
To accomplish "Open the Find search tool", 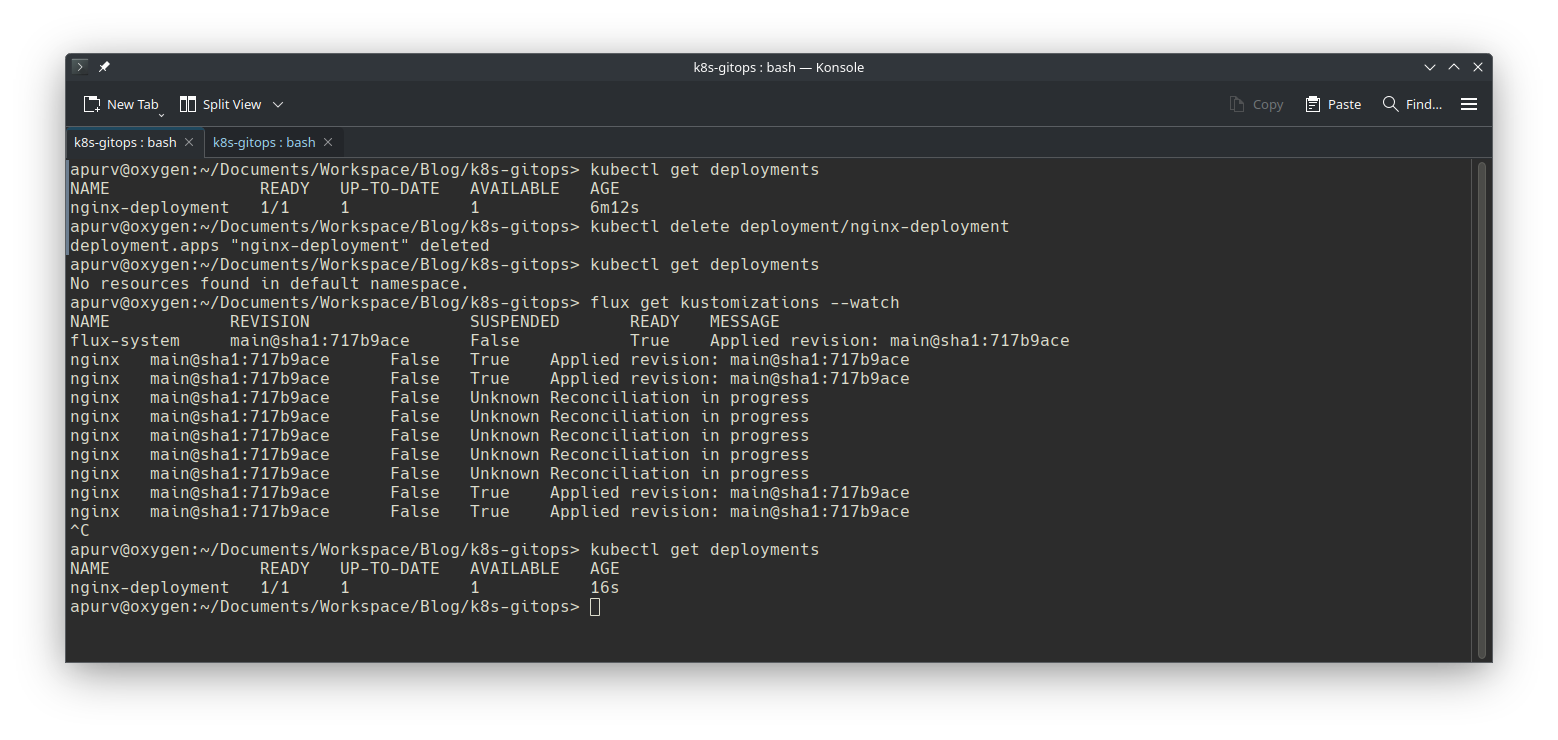I will (x=1412, y=104).
